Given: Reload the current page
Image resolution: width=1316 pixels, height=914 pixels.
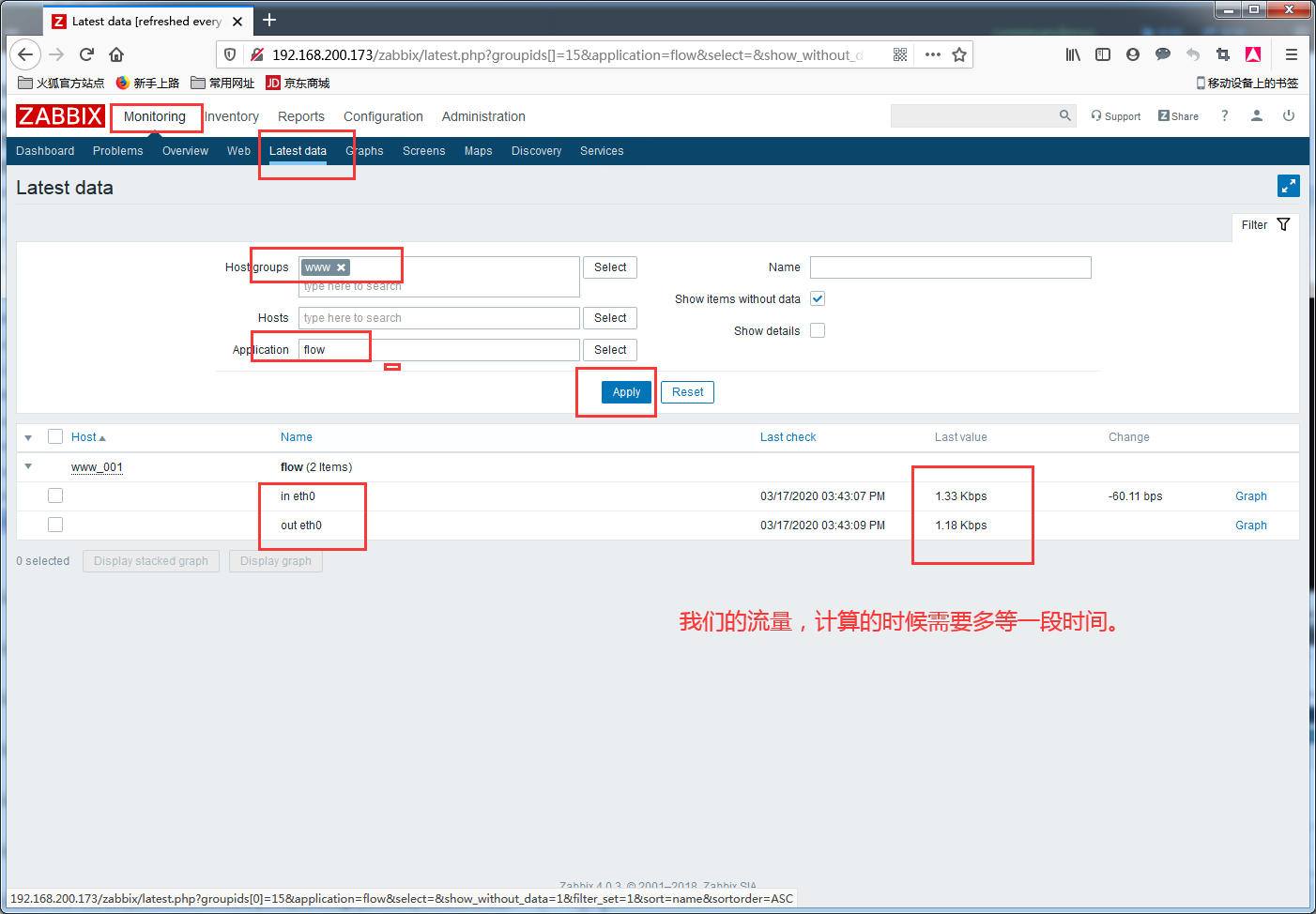Looking at the screenshot, I should (x=86, y=54).
